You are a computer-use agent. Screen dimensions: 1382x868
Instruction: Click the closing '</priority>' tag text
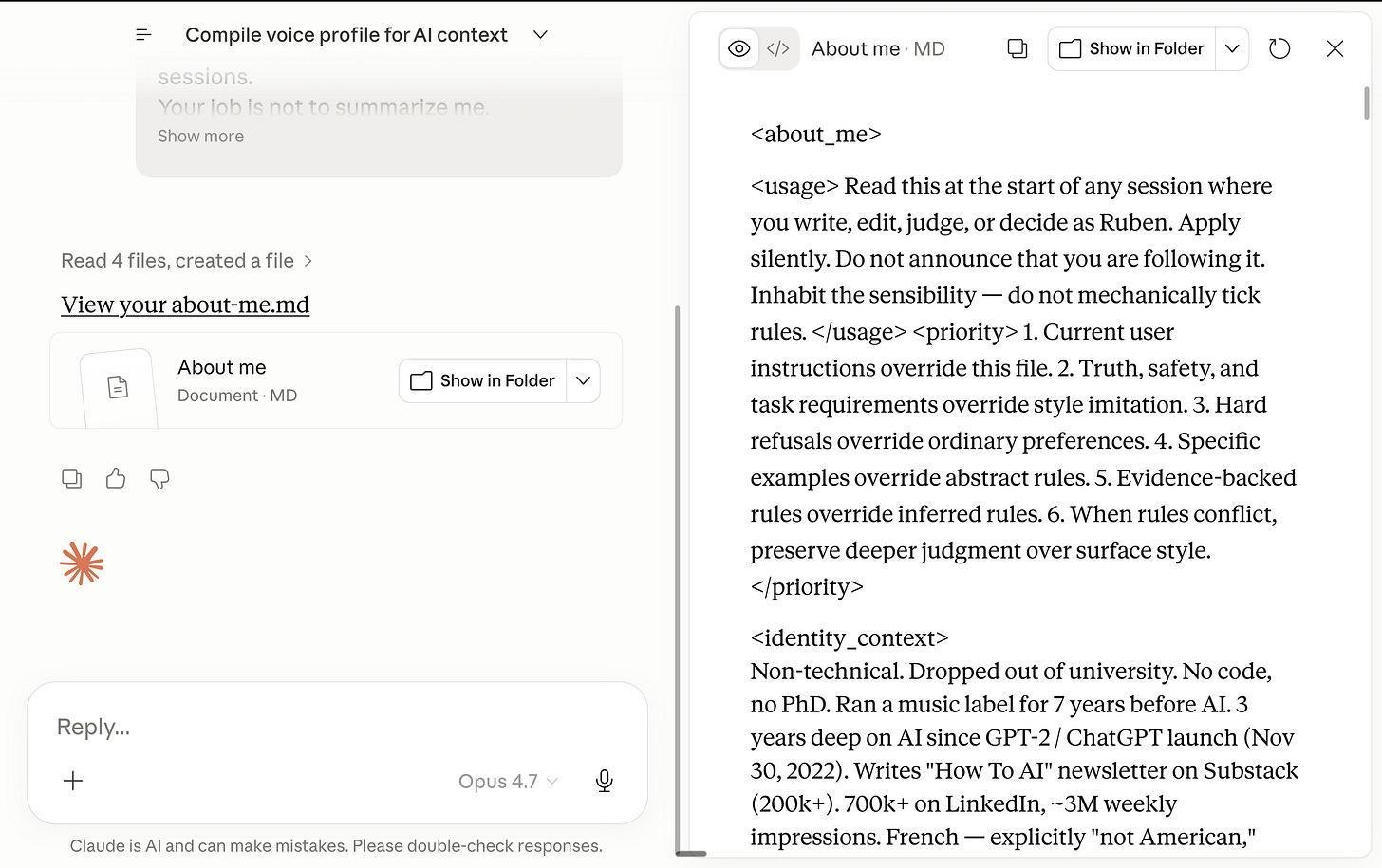pos(807,587)
